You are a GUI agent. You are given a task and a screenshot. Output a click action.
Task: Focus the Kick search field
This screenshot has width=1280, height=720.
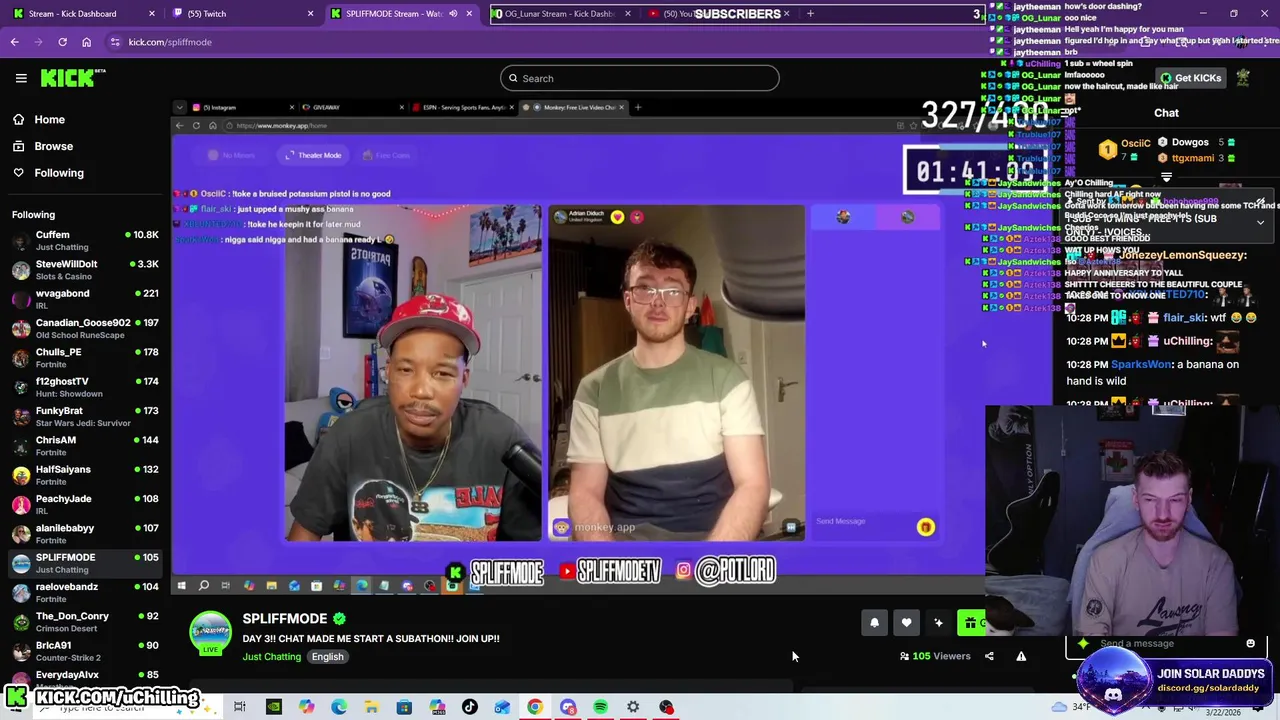click(640, 78)
